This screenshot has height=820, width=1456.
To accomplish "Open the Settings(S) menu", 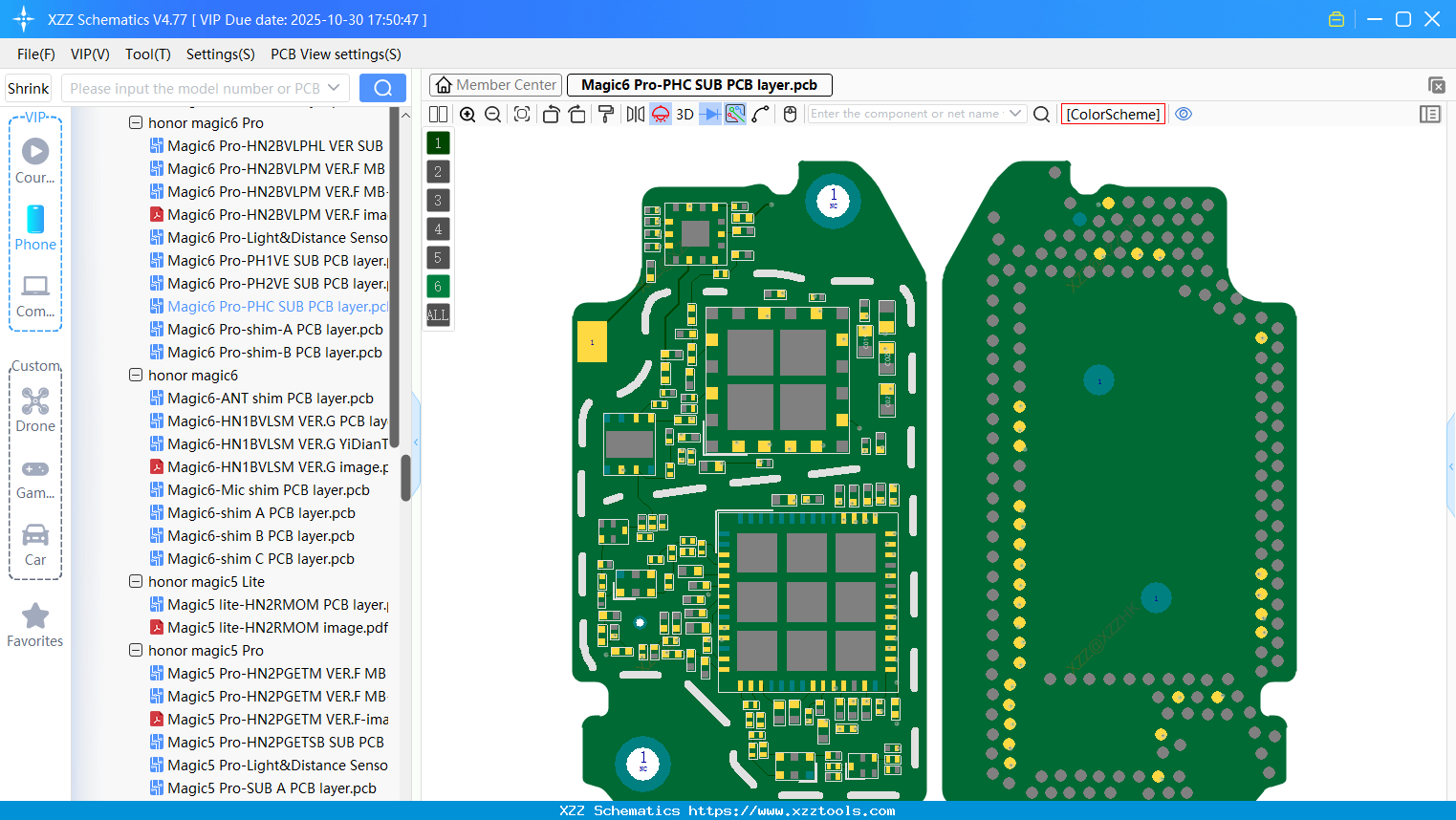I will 221,54.
